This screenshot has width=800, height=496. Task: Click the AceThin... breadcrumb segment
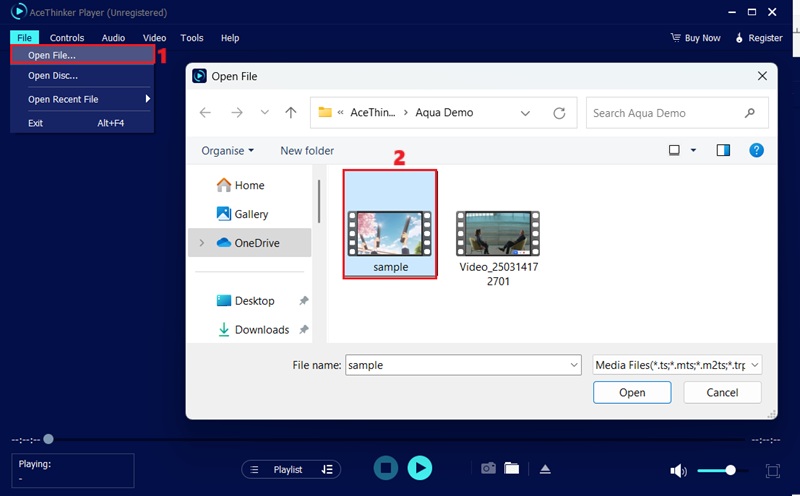(x=372, y=113)
